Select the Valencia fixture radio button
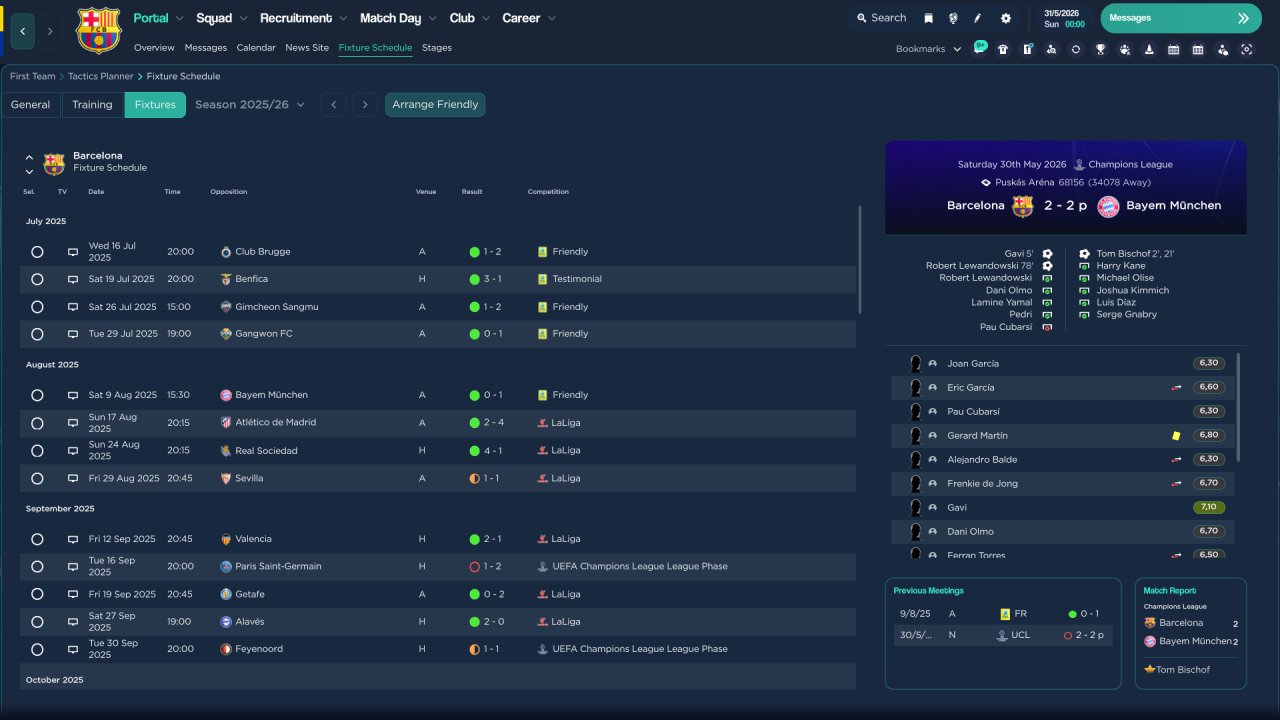Screen dimensions: 1280x720 coord(37,539)
